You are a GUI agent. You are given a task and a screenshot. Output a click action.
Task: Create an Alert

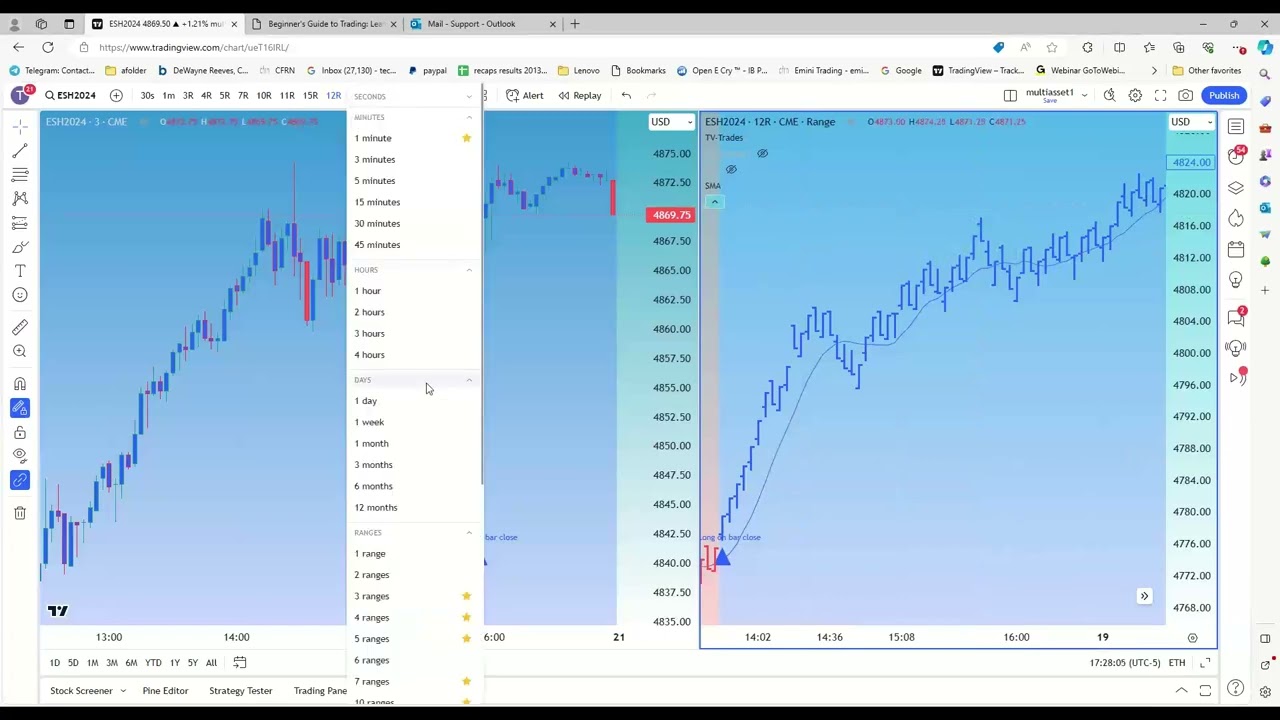525,95
